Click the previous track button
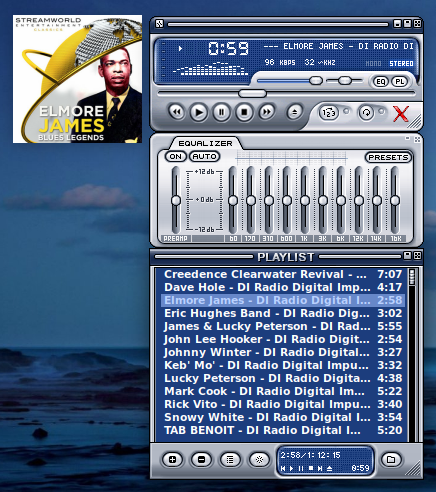 [x=177, y=112]
